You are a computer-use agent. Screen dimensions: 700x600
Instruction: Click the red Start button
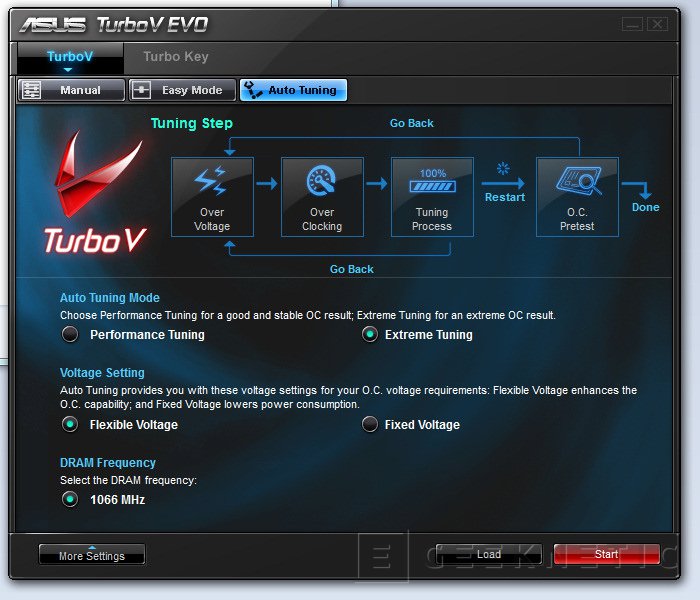[607, 554]
